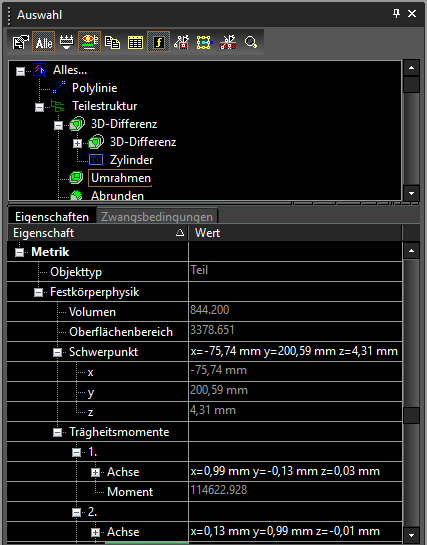
Task: Collapse the top 3D-Differenz node
Action: click(58, 125)
